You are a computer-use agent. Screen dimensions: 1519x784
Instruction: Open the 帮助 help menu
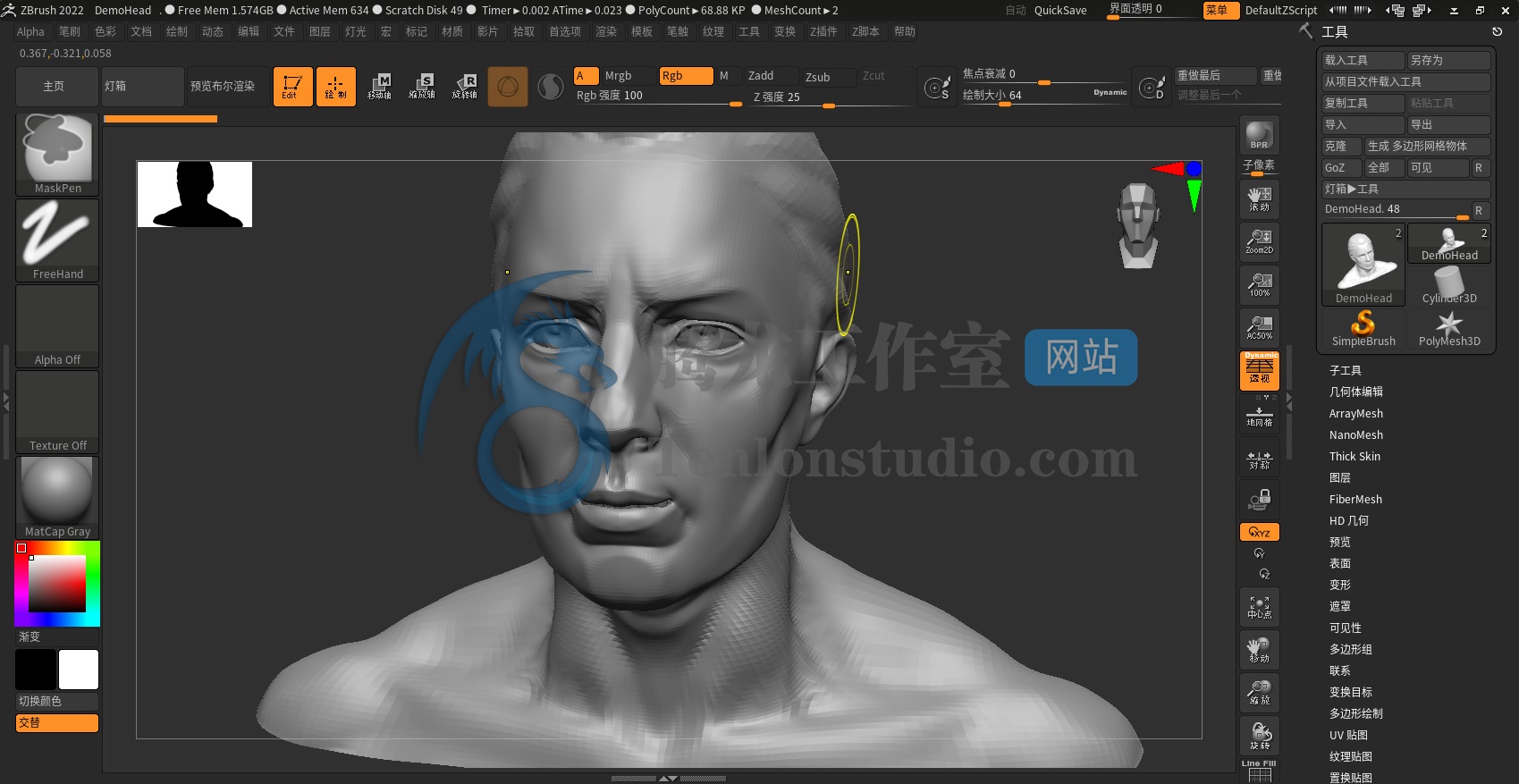coord(905,31)
